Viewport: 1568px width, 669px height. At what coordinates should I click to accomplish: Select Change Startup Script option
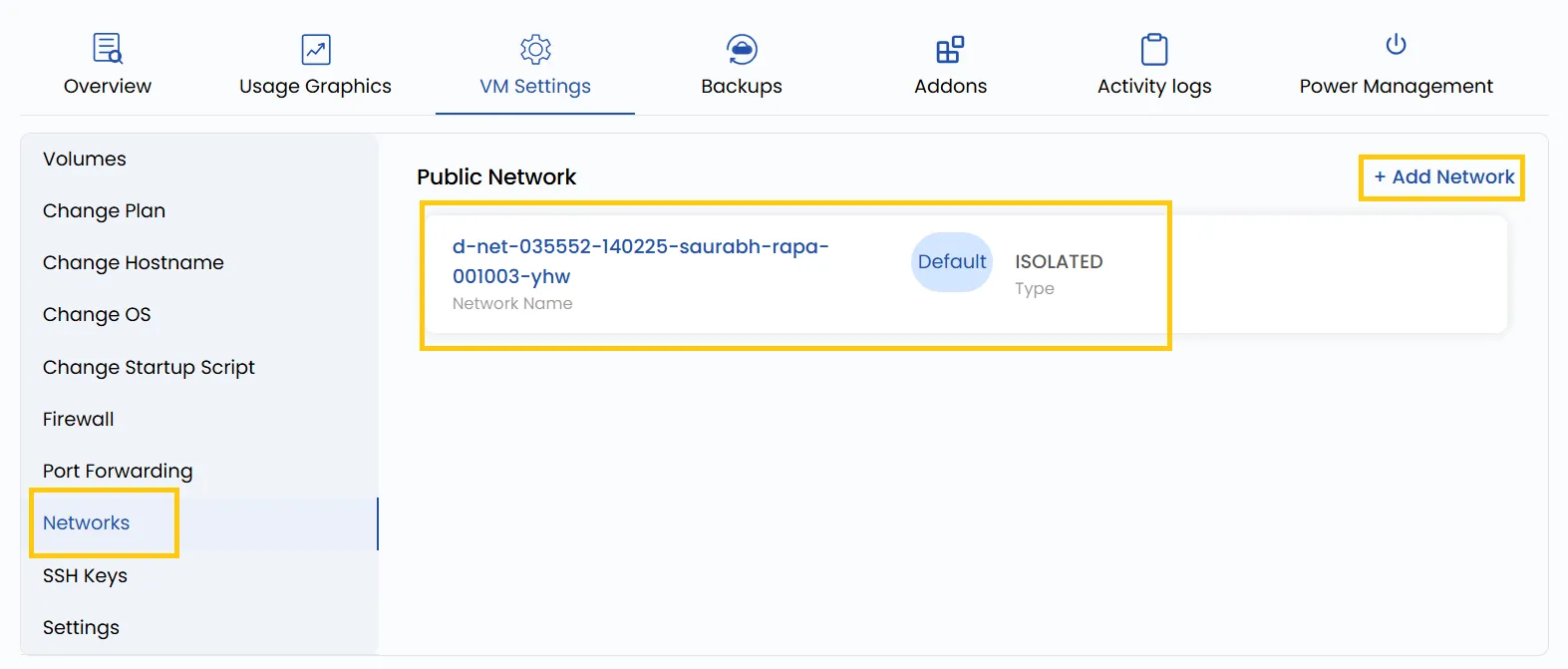(x=149, y=368)
